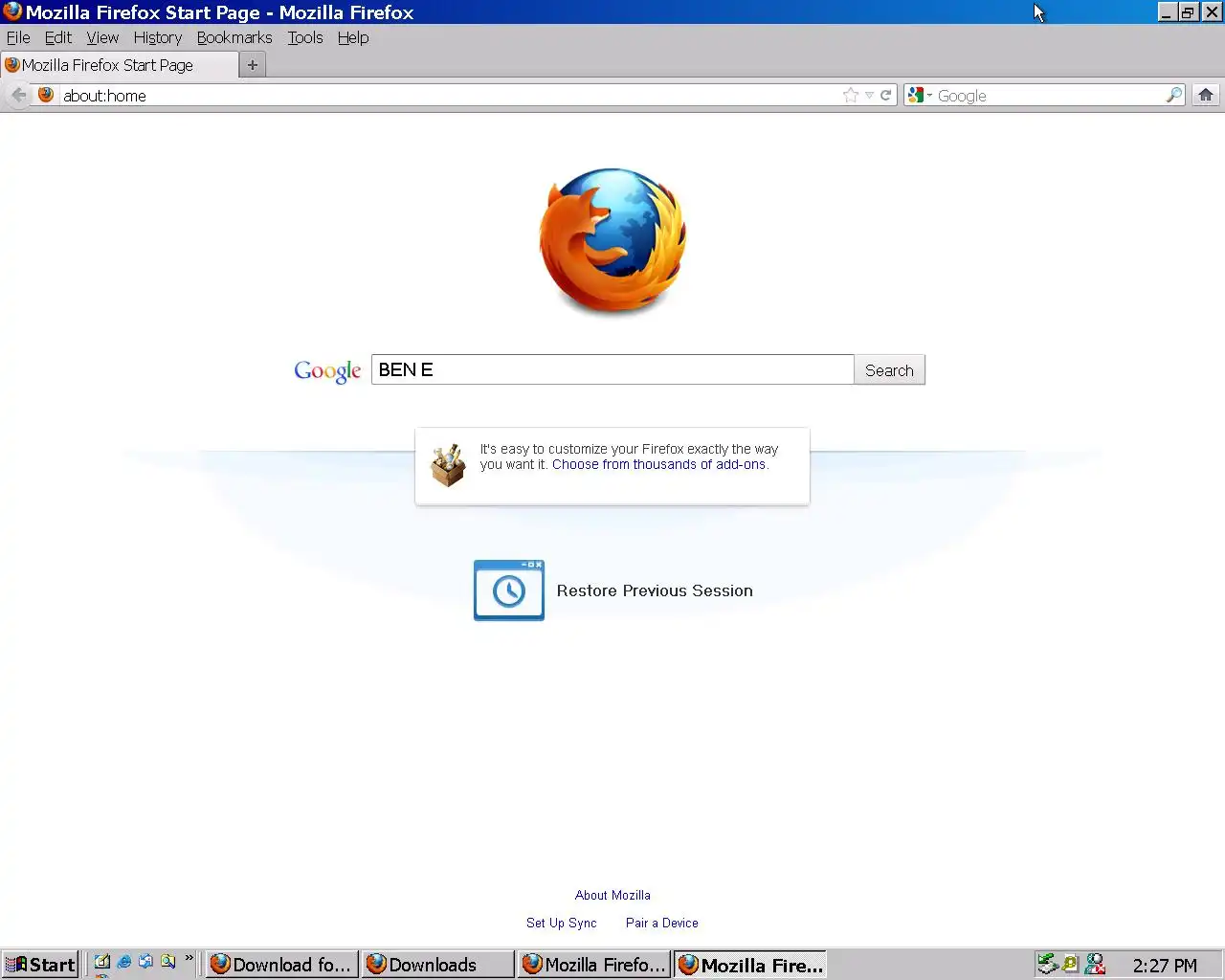Restore down the Firefox window
This screenshot has width=1225, height=980.
[x=1188, y=12]
